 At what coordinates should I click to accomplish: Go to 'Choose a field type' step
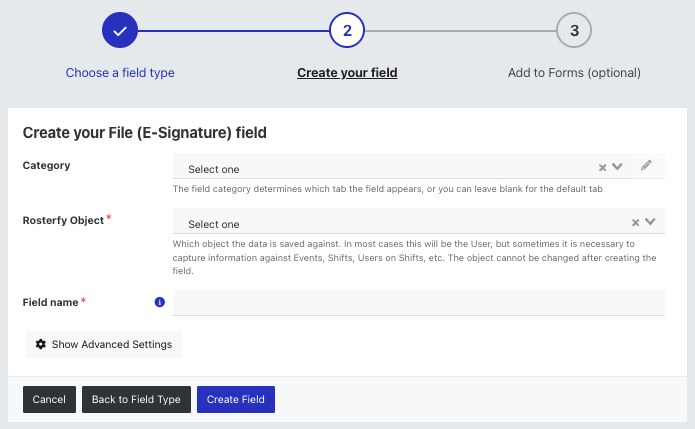120,73
